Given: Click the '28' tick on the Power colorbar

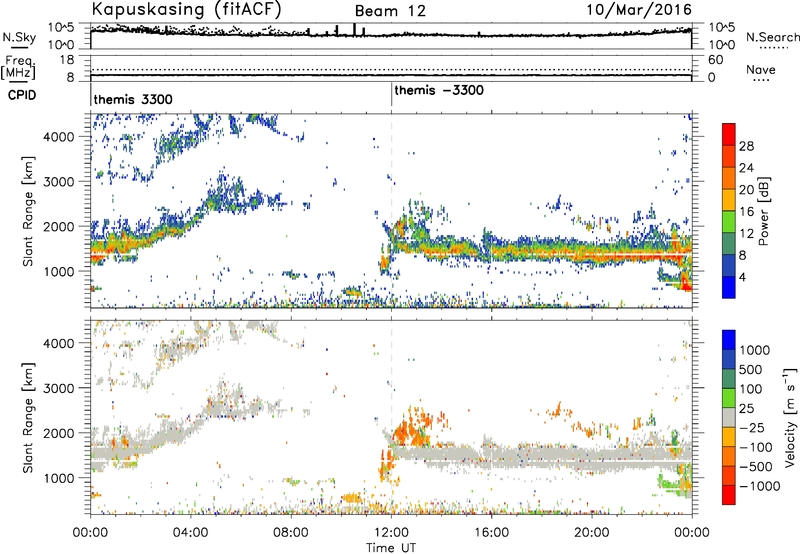Looking at the screenshot, I should pyautogui.click(x=746, y=146).
